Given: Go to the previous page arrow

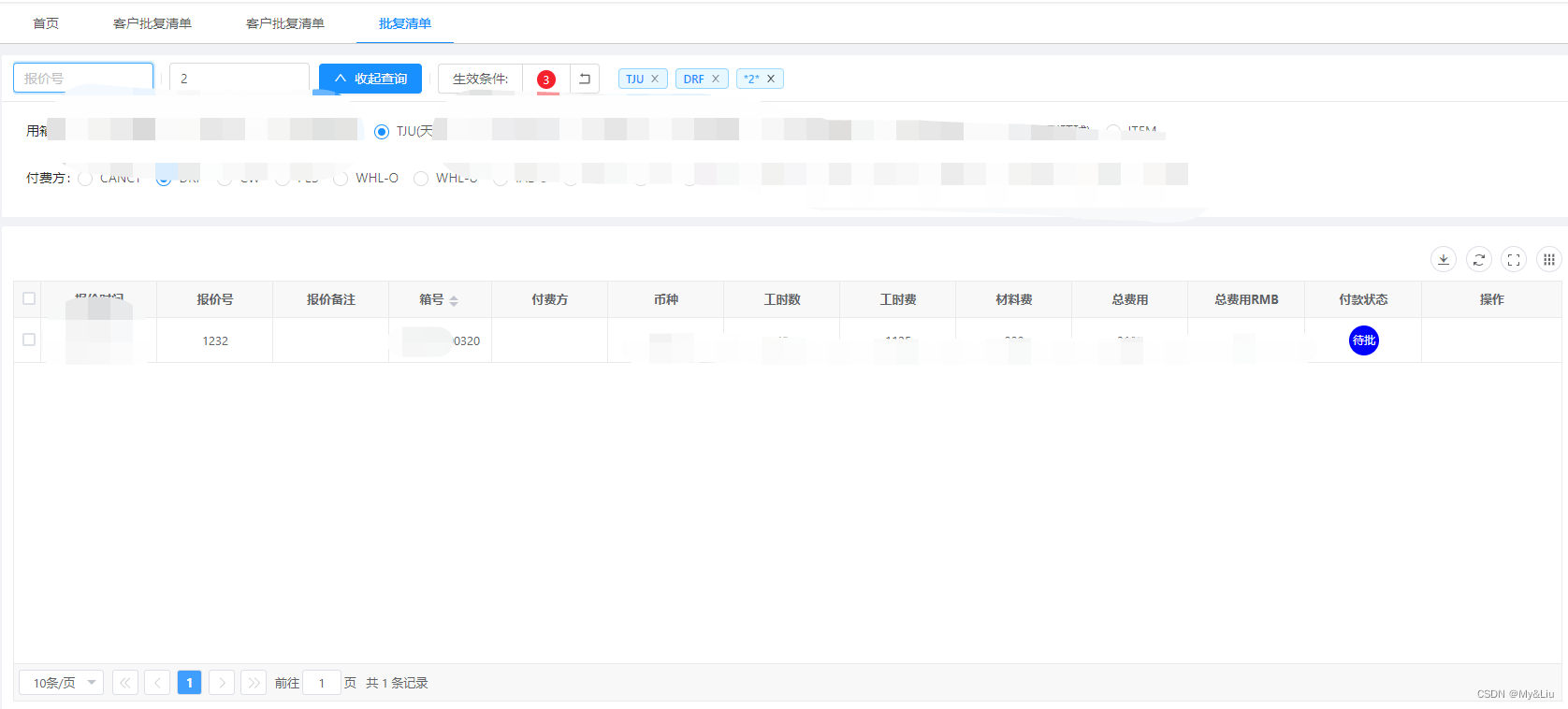Looking at the screenshot, I should (x=157, y=683).
